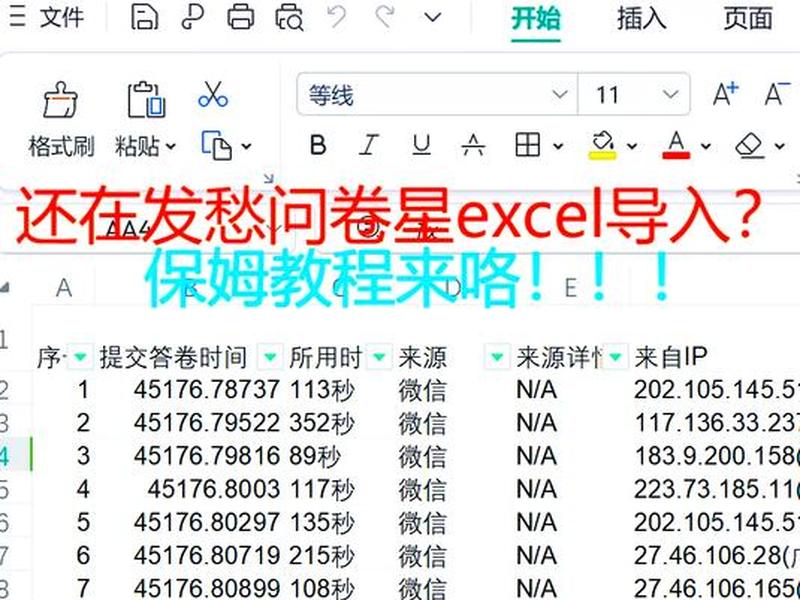This screenshot has width=800, height=600.
Task: Click the select-all corner triangle
Action: tap(4, 288)
